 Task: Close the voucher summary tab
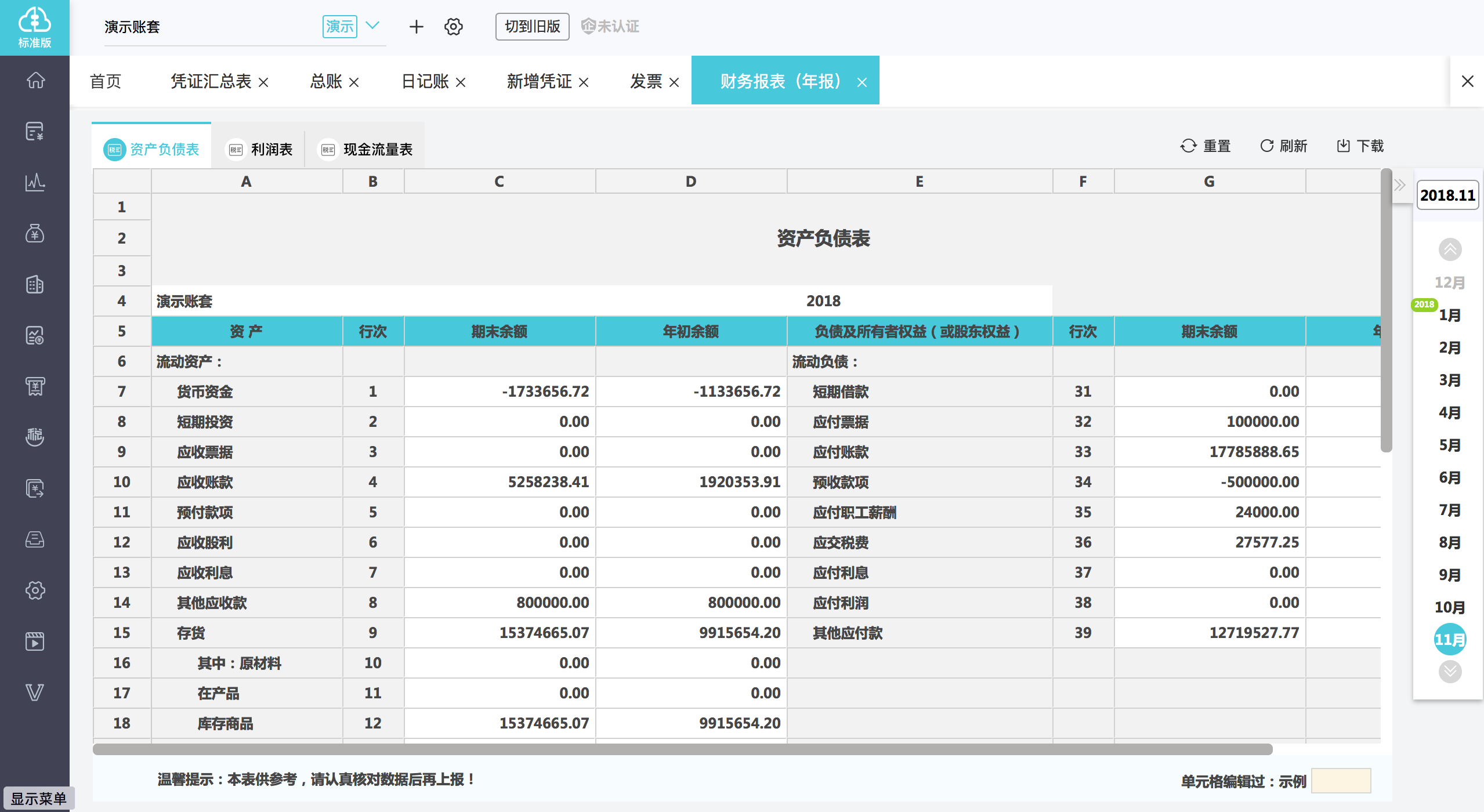click(263, 82)
